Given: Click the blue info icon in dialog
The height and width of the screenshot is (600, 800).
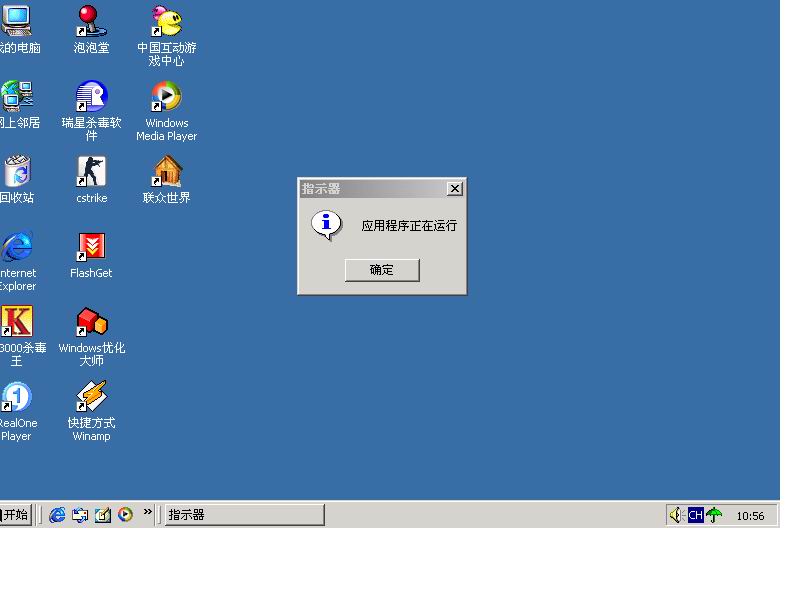Looking at the screenshot, I should [327, 224].
